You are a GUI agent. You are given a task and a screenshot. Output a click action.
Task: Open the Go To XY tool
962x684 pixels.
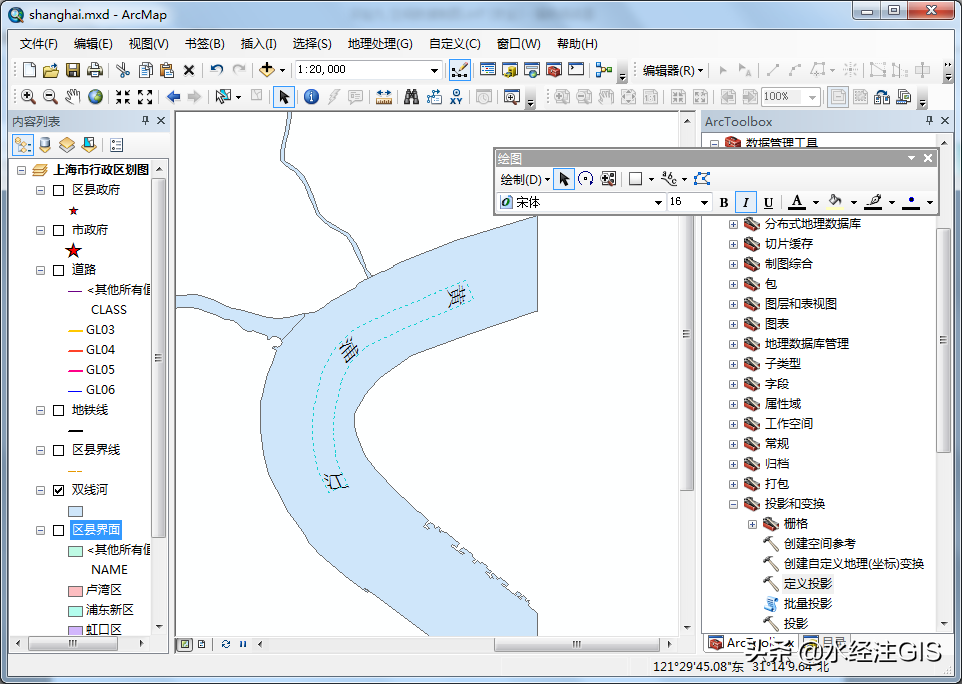[456, 96]
